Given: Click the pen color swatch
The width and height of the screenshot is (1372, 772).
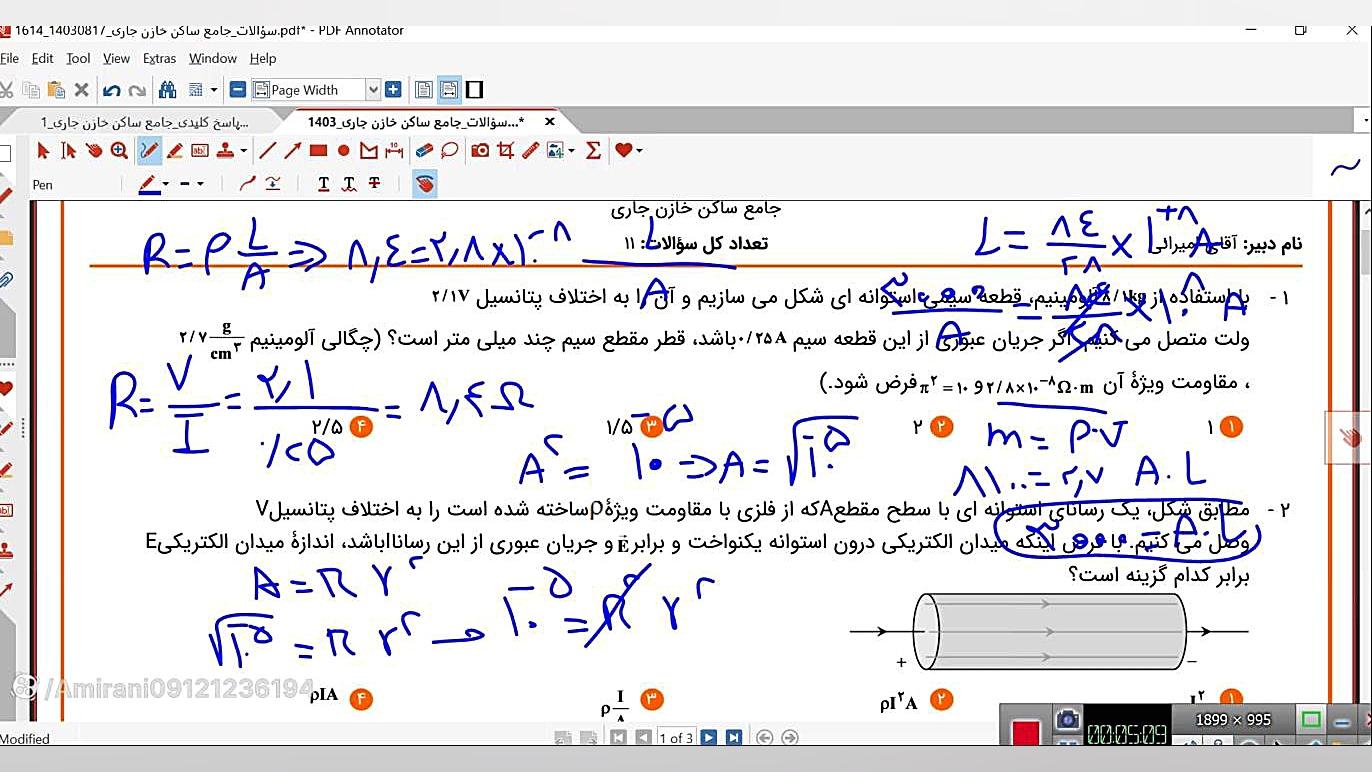Looking at the screenshot, I should tap(149, 185).
